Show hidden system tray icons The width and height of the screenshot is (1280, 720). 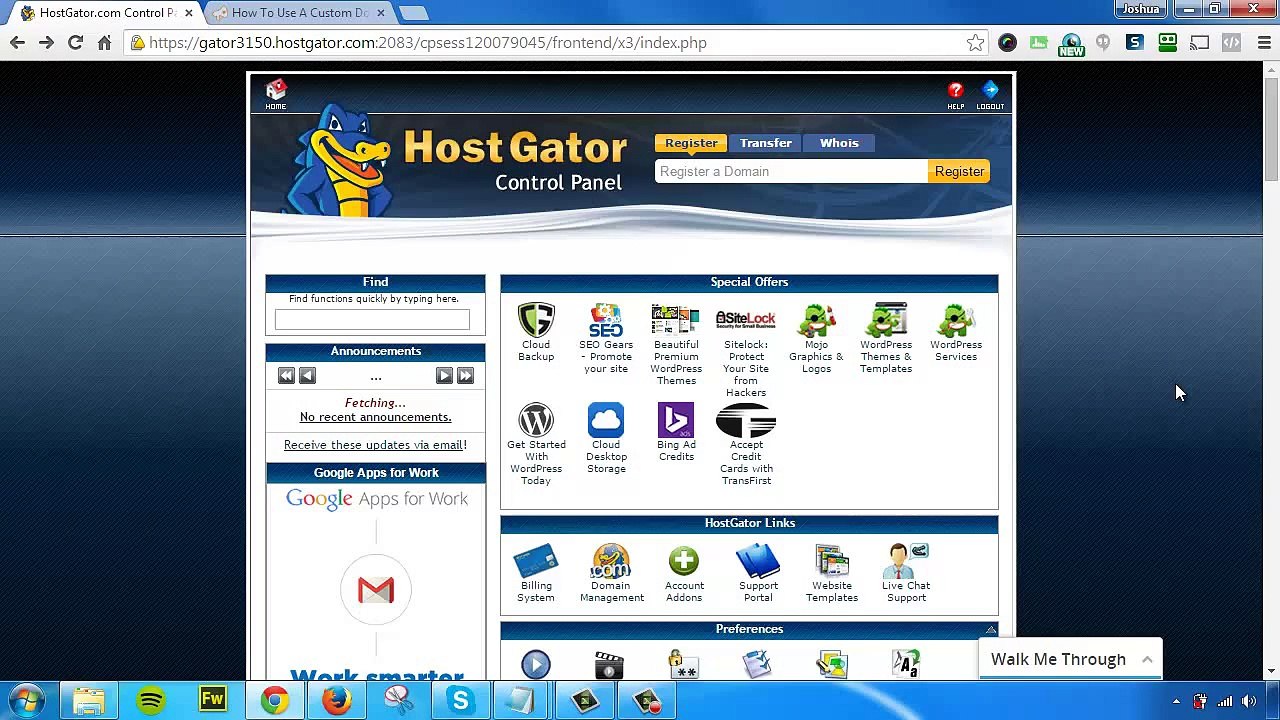(1176, 701)
